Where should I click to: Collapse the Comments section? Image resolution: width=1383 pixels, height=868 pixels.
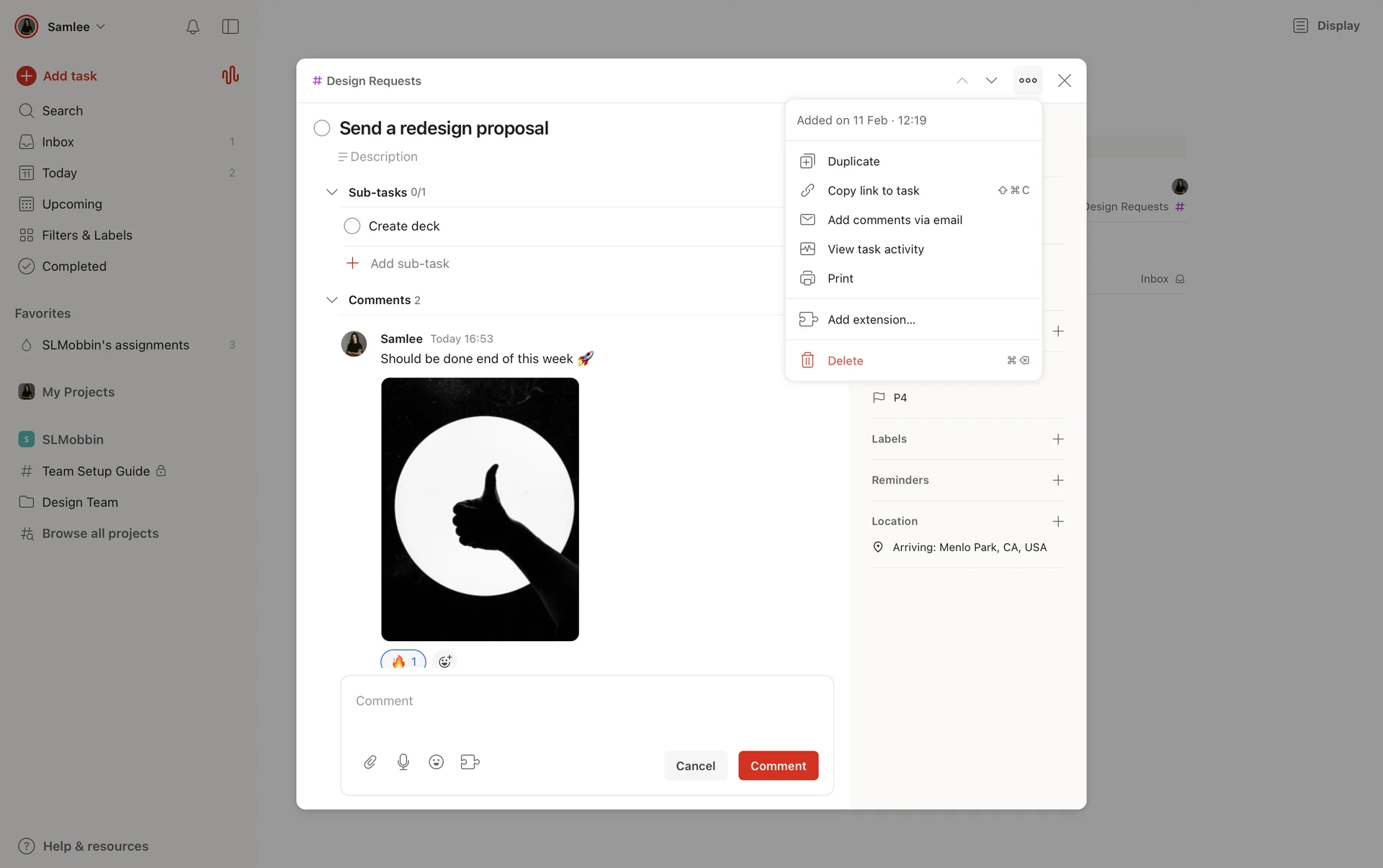click(x=331, y=300)
